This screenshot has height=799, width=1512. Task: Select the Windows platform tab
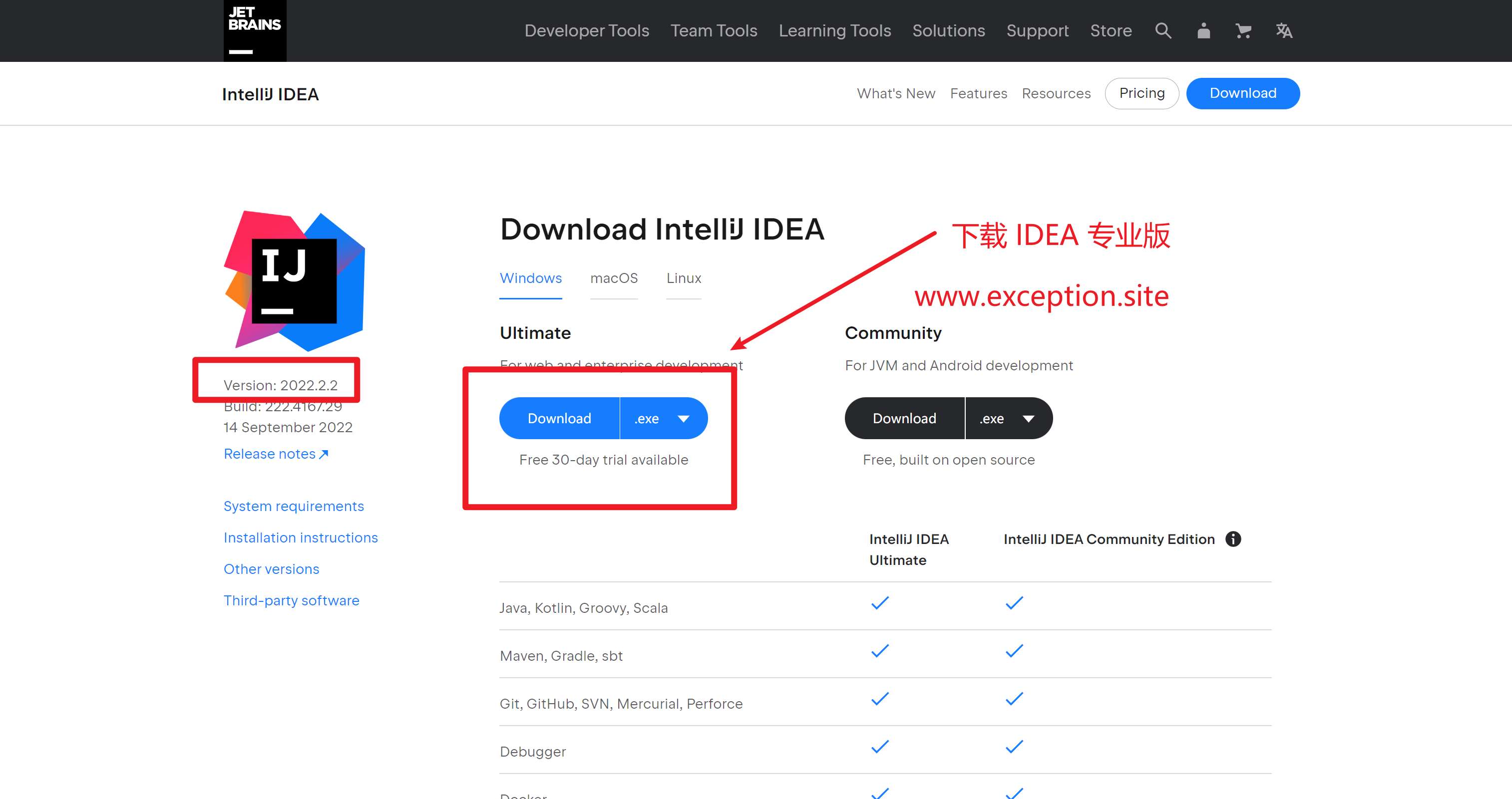click(531, 278)
